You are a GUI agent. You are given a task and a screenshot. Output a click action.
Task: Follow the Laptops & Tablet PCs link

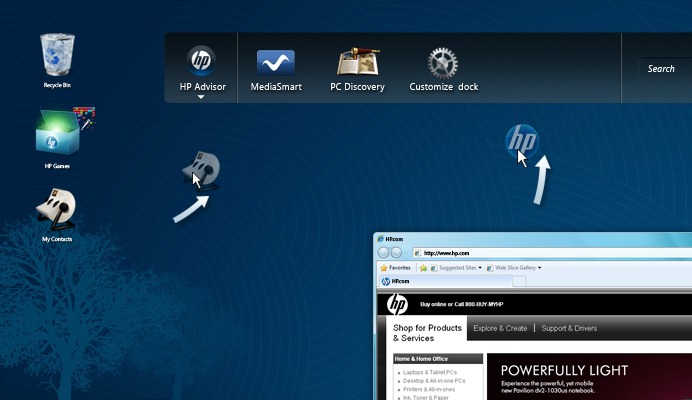[x=432, y=372]
